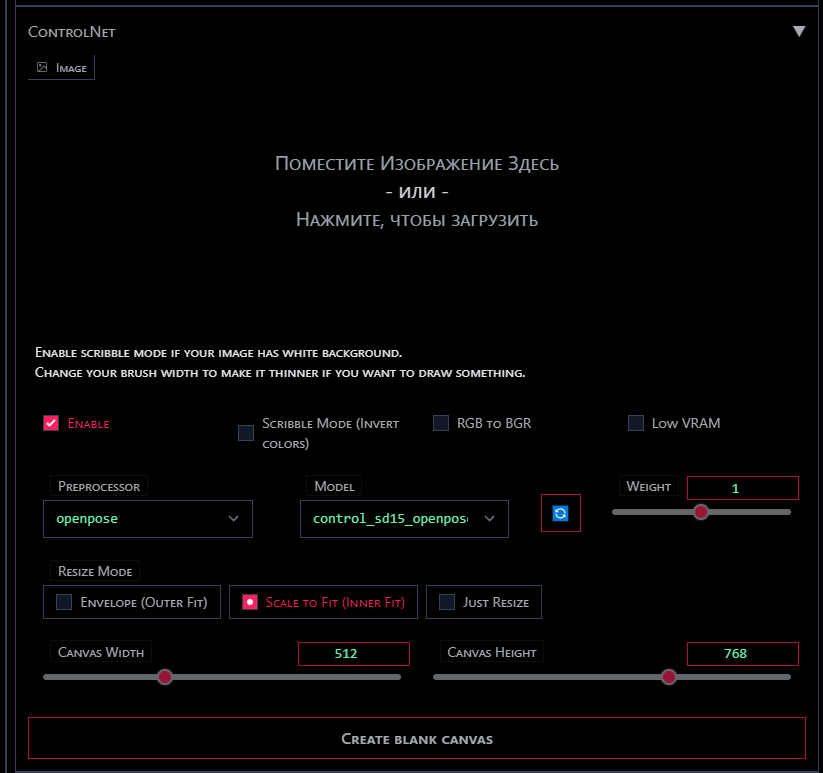
Task: Collapse the ControlNet panel triangle
Action: tap(799, 31)
